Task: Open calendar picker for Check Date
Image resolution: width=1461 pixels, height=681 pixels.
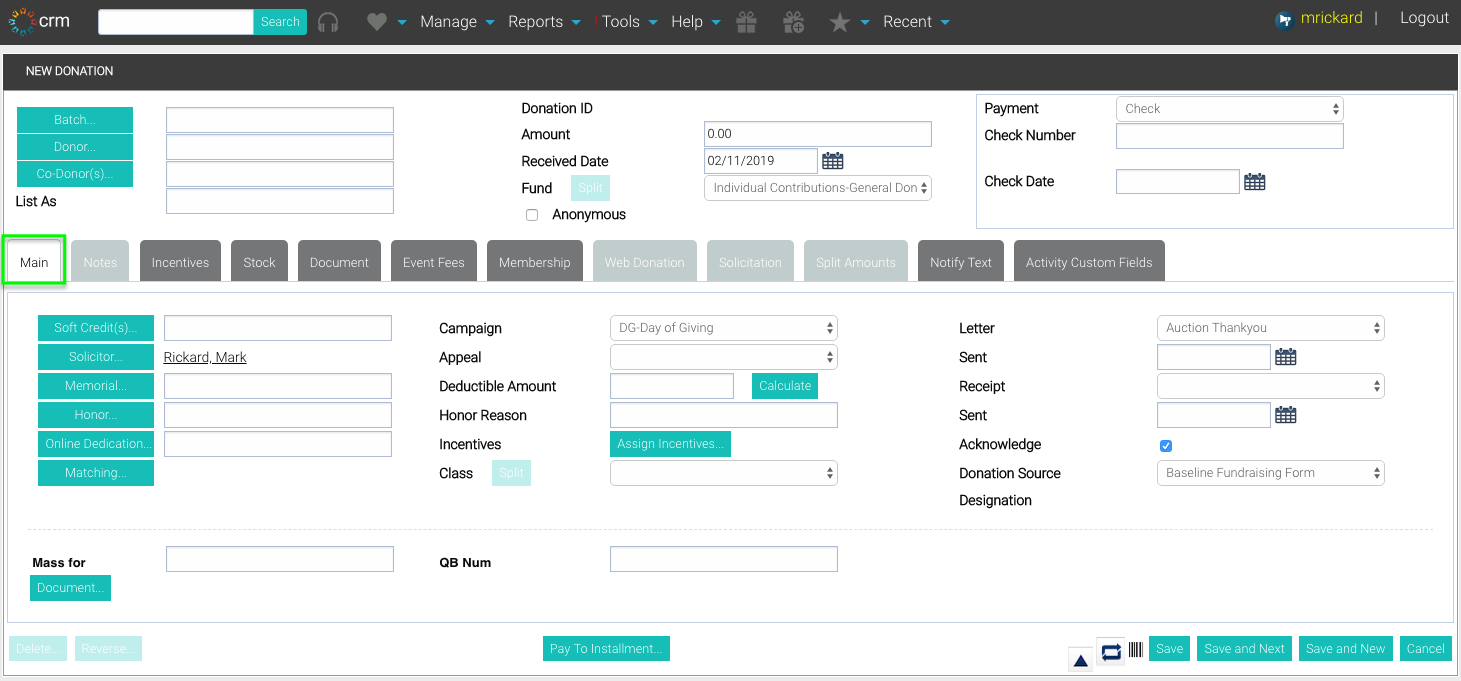Action: [x=1255, y=182]
